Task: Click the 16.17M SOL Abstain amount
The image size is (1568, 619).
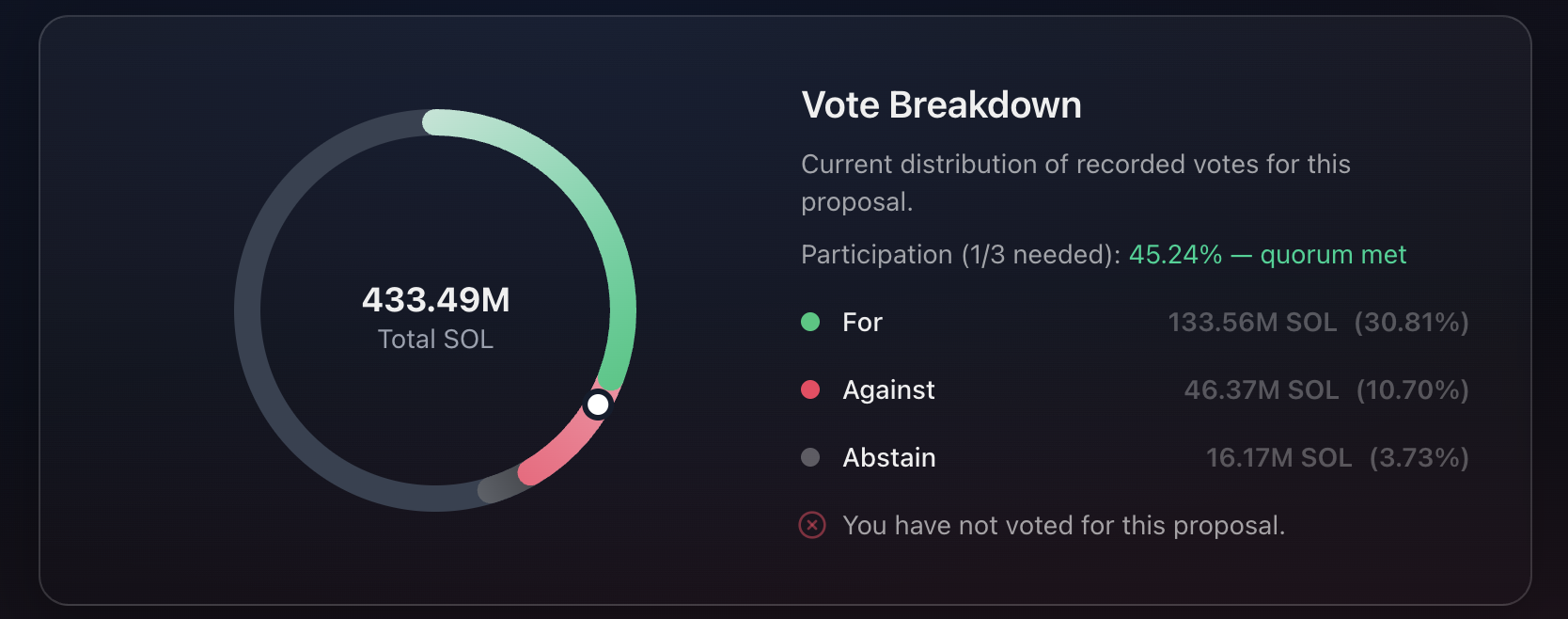Action: pyautogui.click(x=1279, y=458)
